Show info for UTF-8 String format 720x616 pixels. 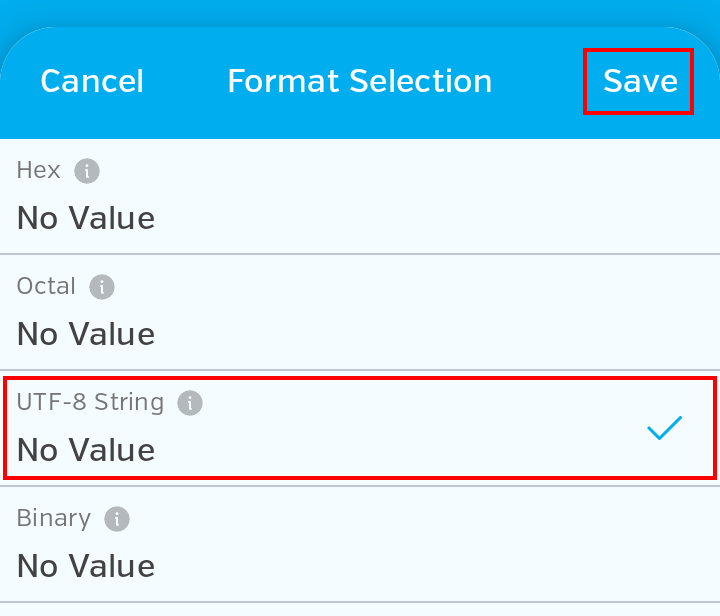click(x=190, y=403)
